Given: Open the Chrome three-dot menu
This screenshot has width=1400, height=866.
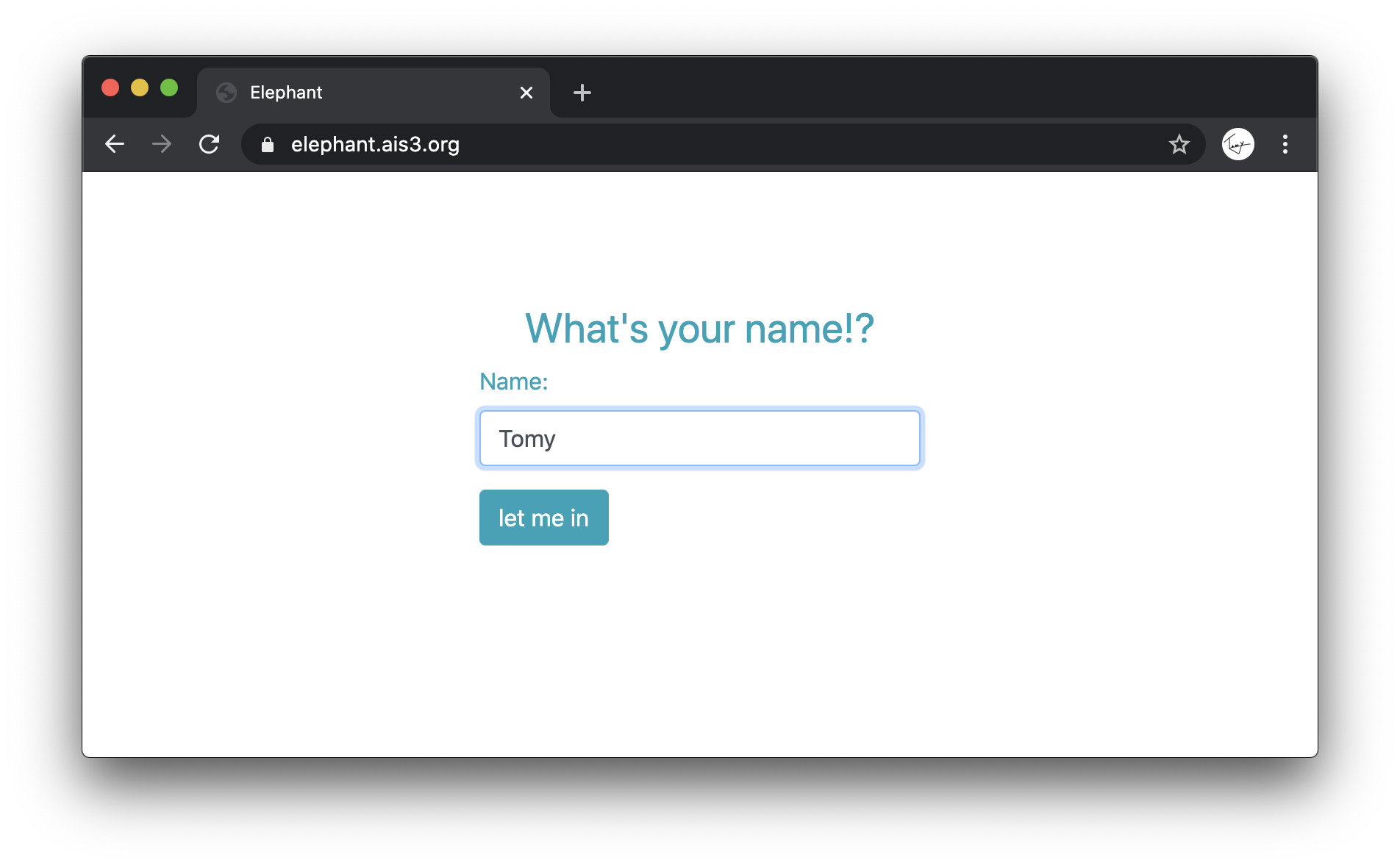Looking at the screenshot, I should tap(1285, 144).
